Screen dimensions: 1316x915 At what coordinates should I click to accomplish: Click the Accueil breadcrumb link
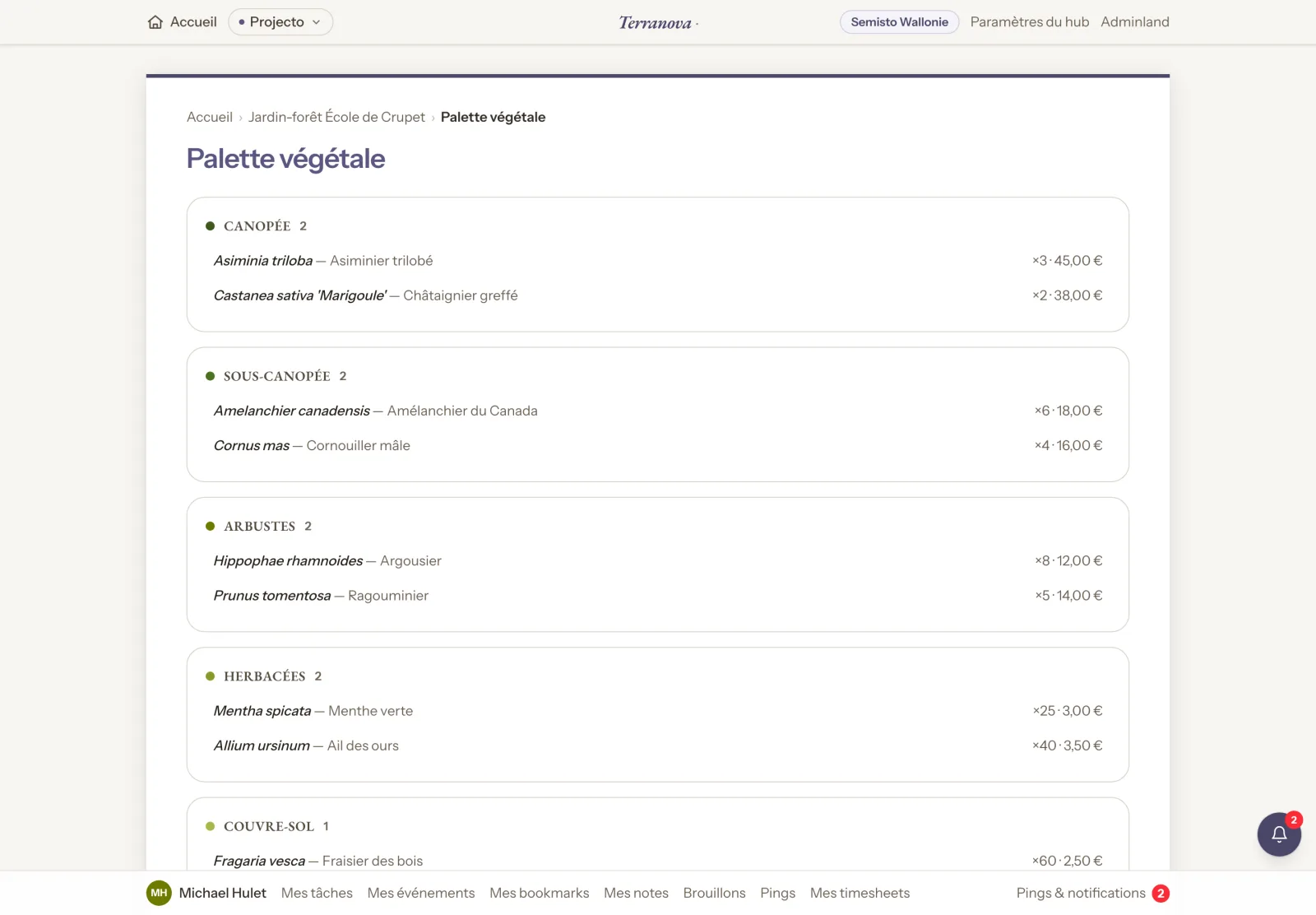[x=210, y=117]
